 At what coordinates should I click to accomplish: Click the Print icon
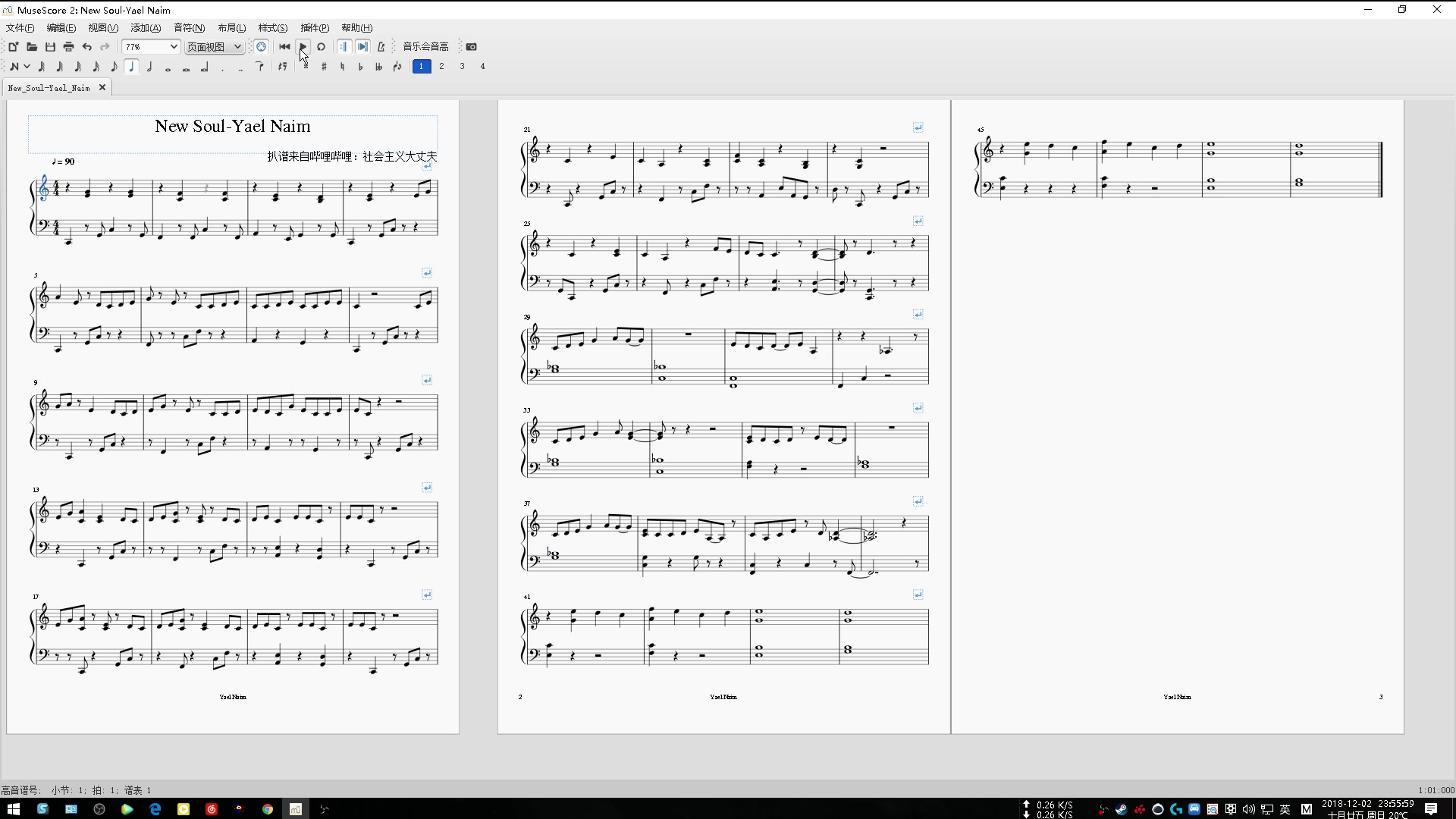point(68,47)
